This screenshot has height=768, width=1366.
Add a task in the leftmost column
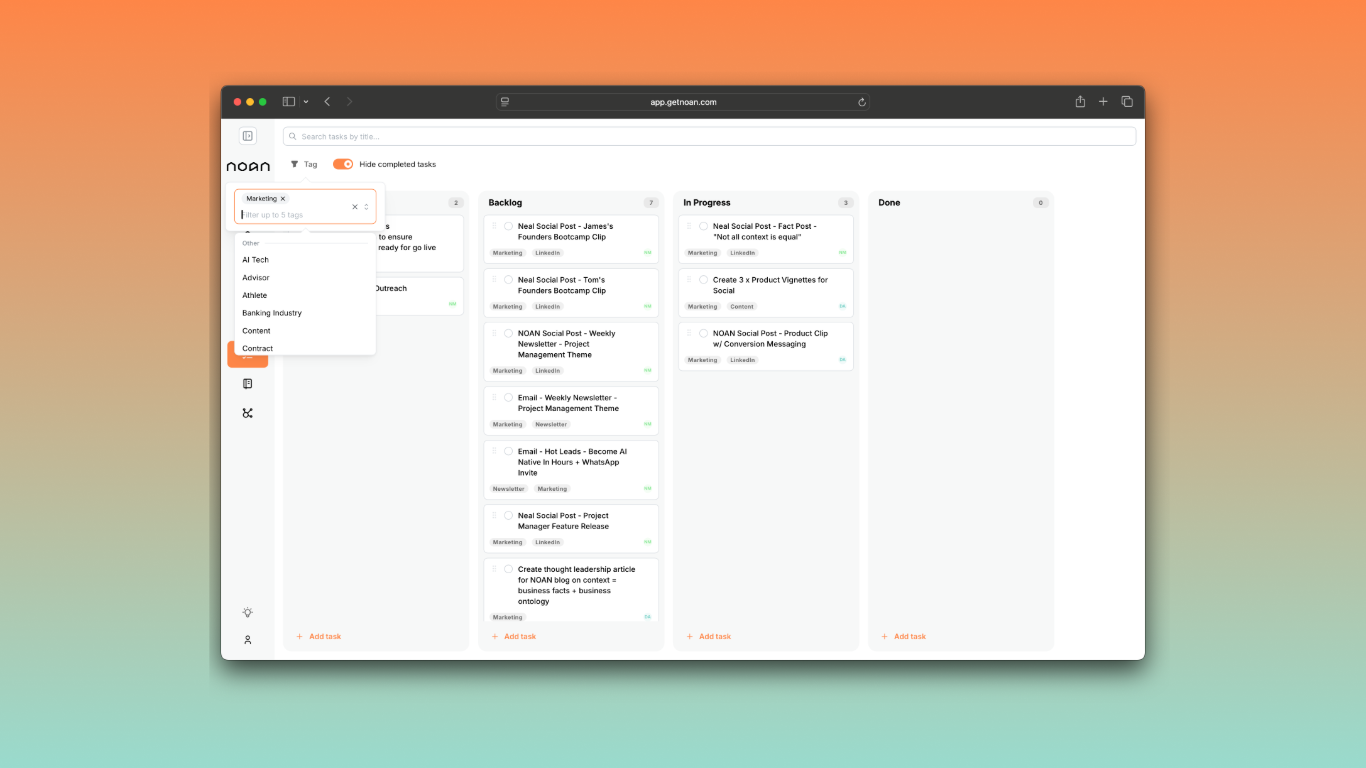tap(319, 636)
